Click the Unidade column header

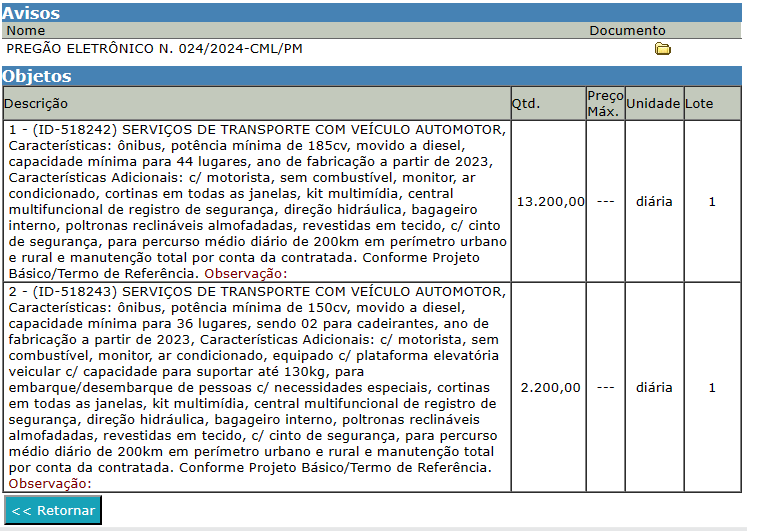(653, 103)
